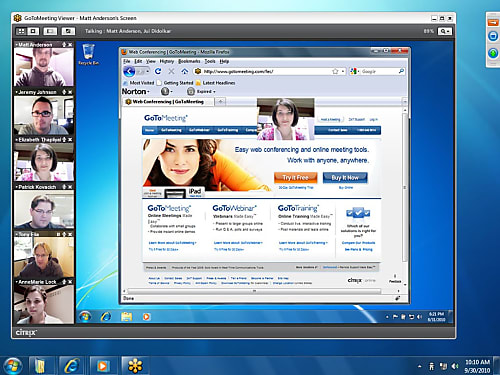Open Latest Headlines bookmark feed
The height and width of the screenshot is (375, 500).
[216, 83]
